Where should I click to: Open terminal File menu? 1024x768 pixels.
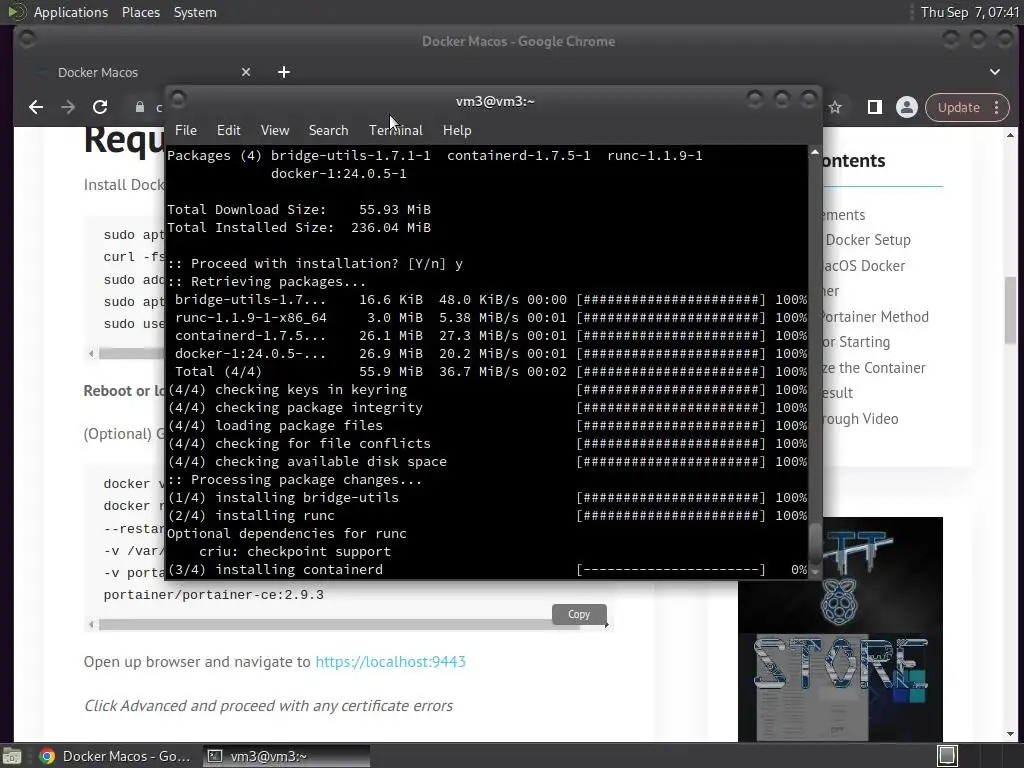(x=185, y=130)
